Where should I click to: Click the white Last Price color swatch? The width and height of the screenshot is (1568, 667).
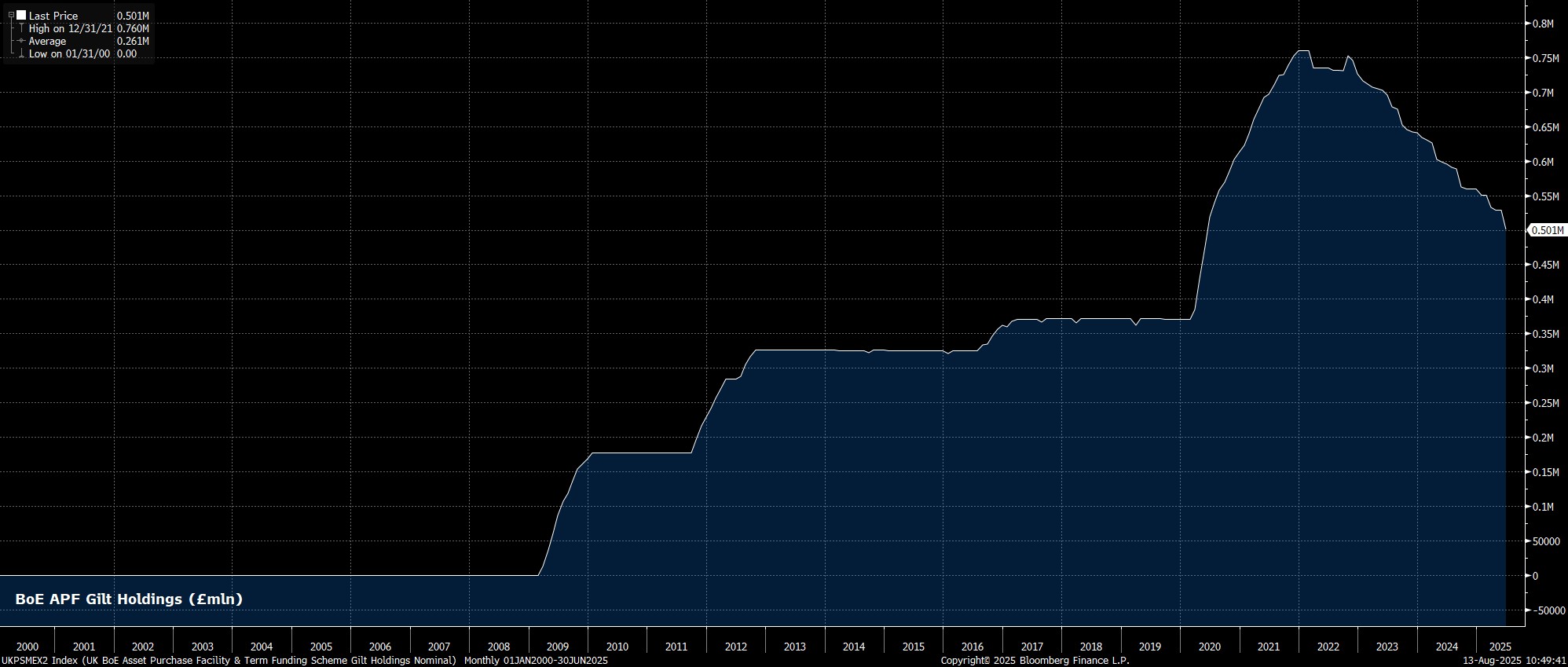pyautogui.click(x=21, y=15)
